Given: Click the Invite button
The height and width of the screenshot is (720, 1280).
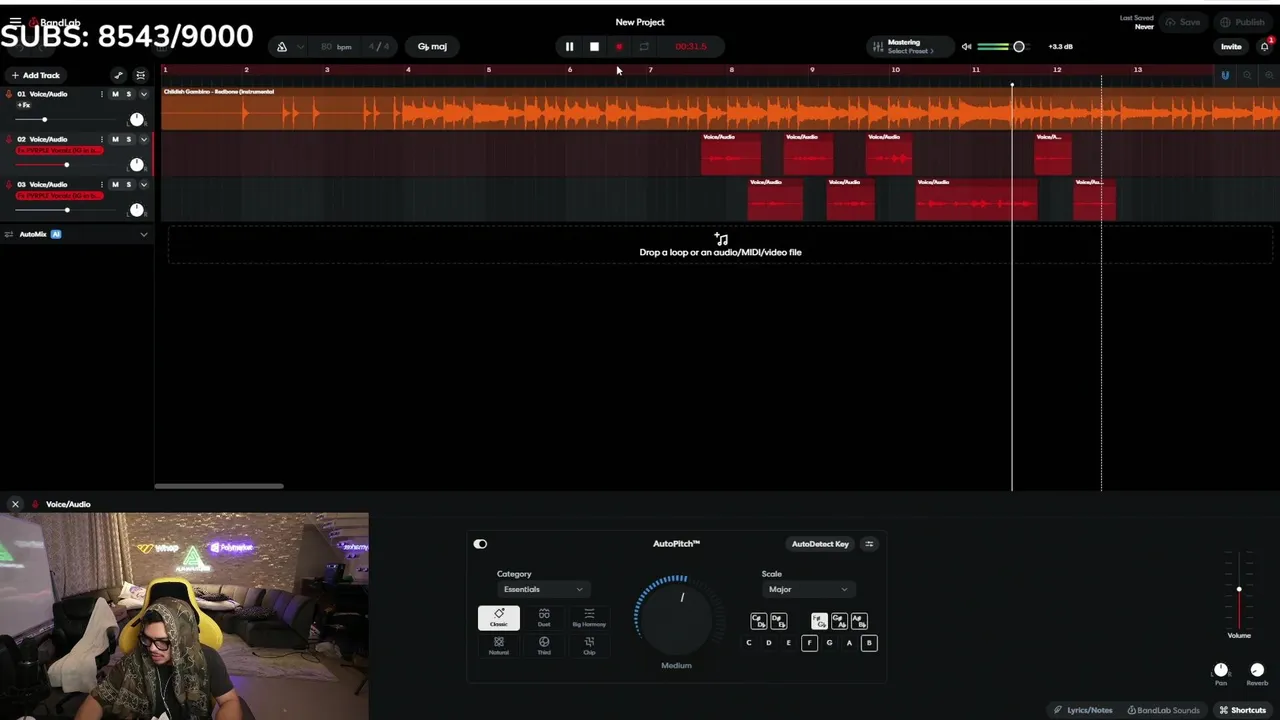Looking at the screenshot, I should tap(1231, 47).
